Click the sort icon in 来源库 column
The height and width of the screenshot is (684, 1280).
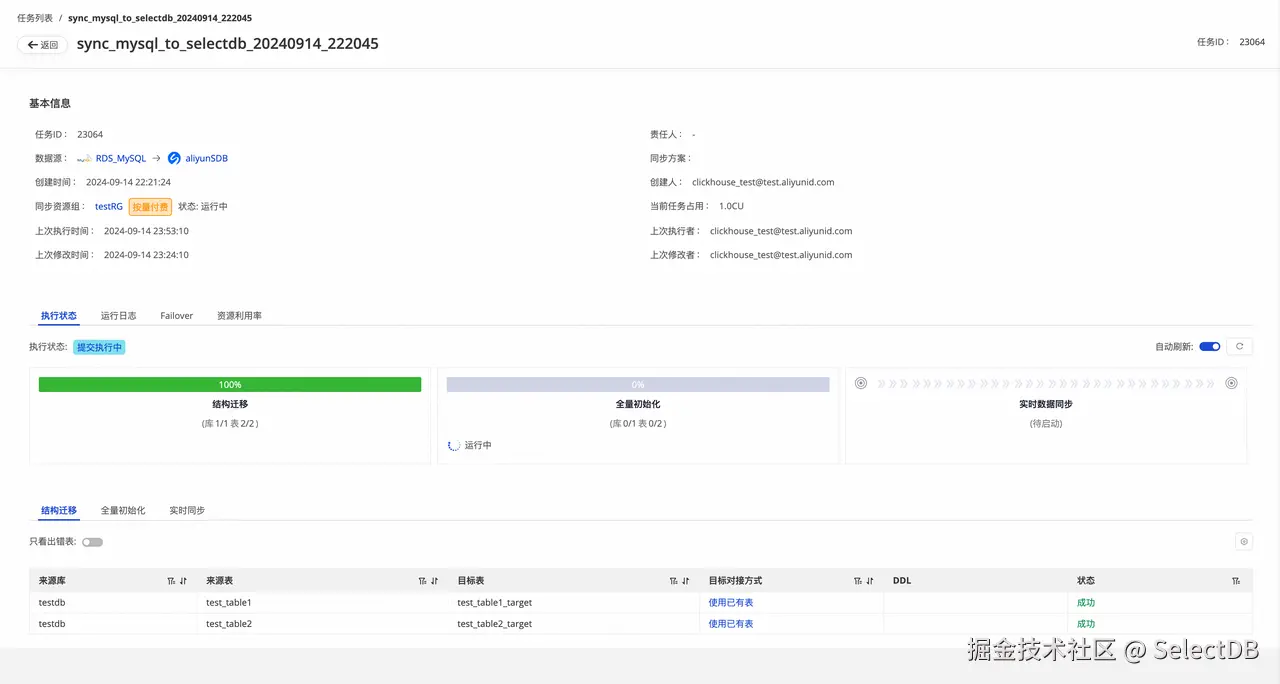[x=183, y=581]
